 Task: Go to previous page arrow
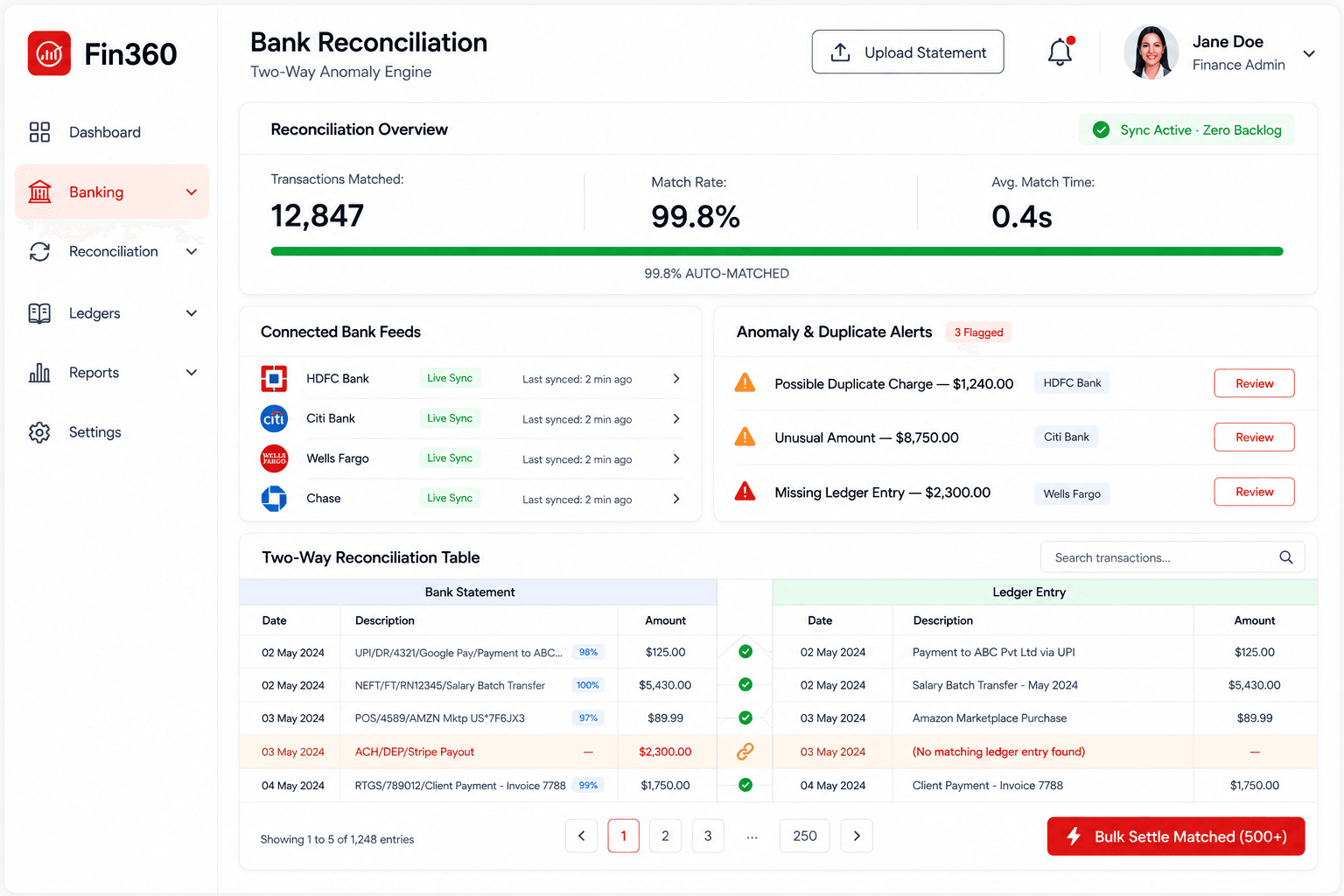pyautogui.click(x=582, y=836)
